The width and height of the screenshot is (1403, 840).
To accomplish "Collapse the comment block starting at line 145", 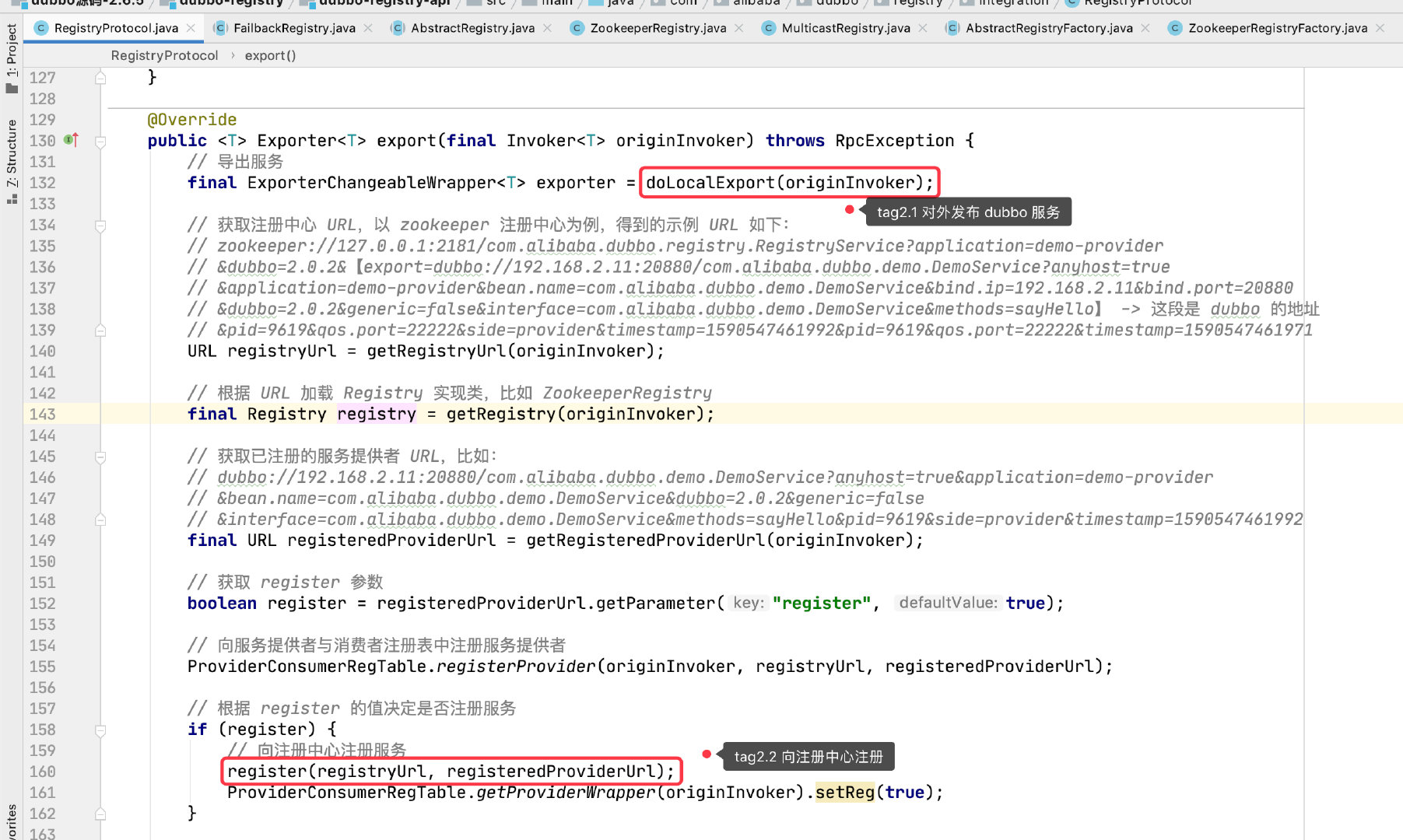I will tap(100, 457).
